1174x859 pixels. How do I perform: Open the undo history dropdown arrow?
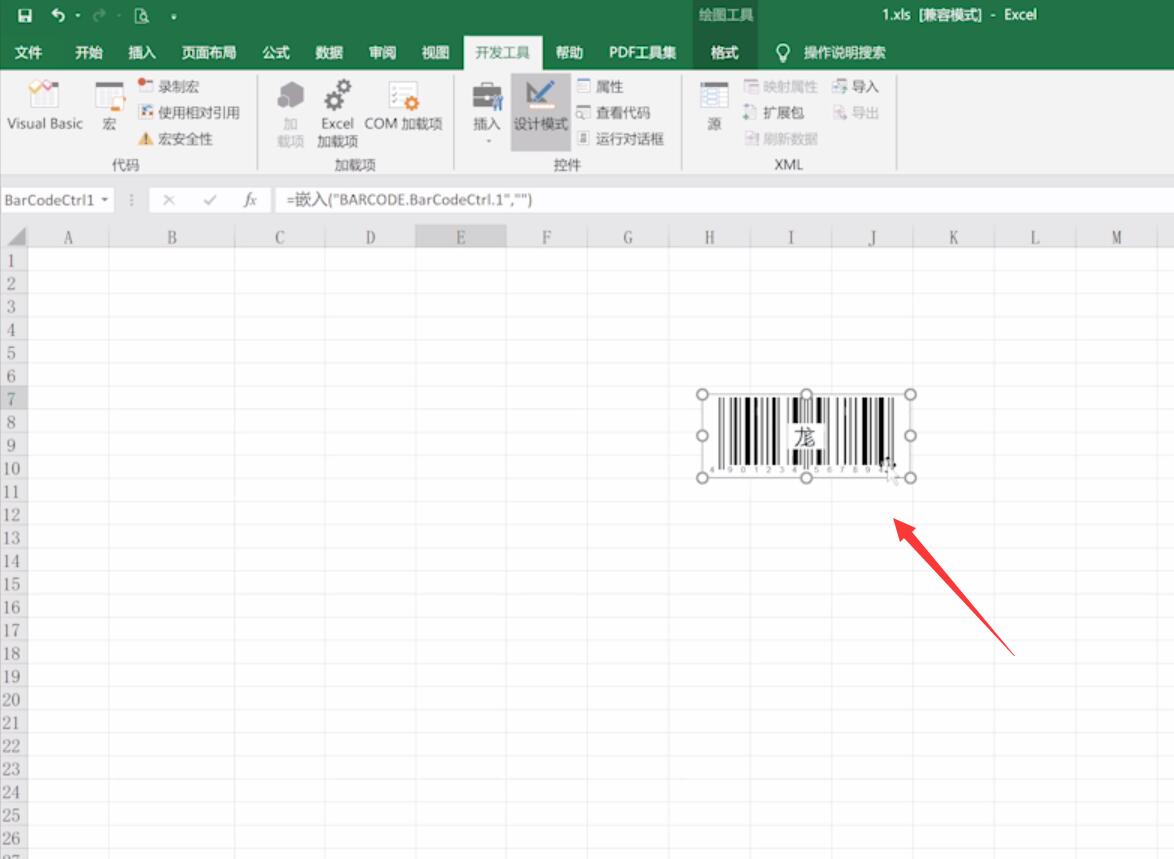click(77, 16)
